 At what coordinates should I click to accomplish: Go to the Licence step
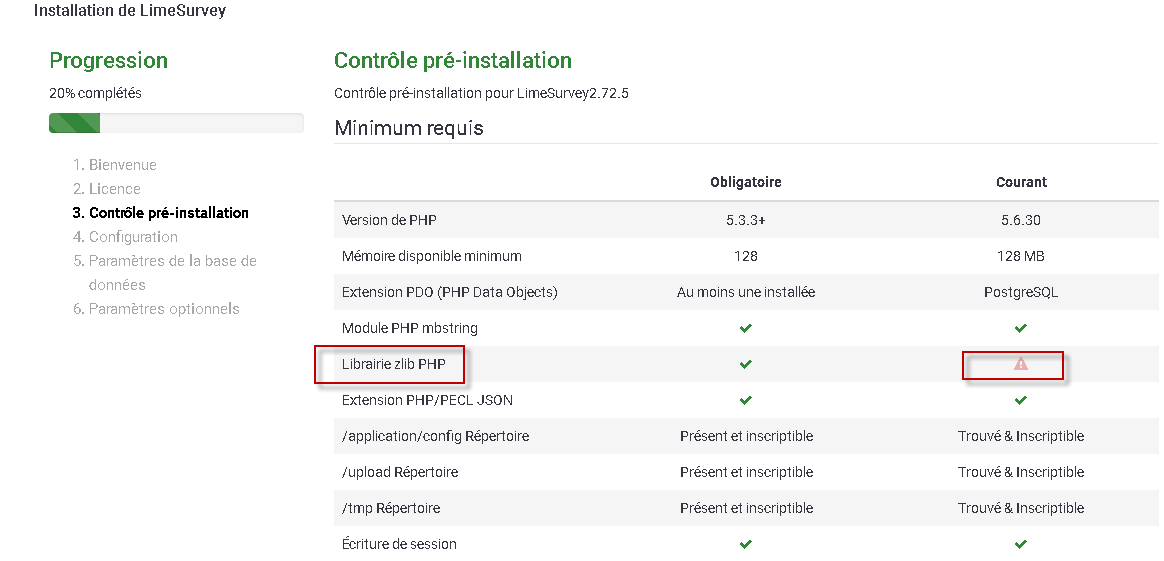(x=114, y=189)
